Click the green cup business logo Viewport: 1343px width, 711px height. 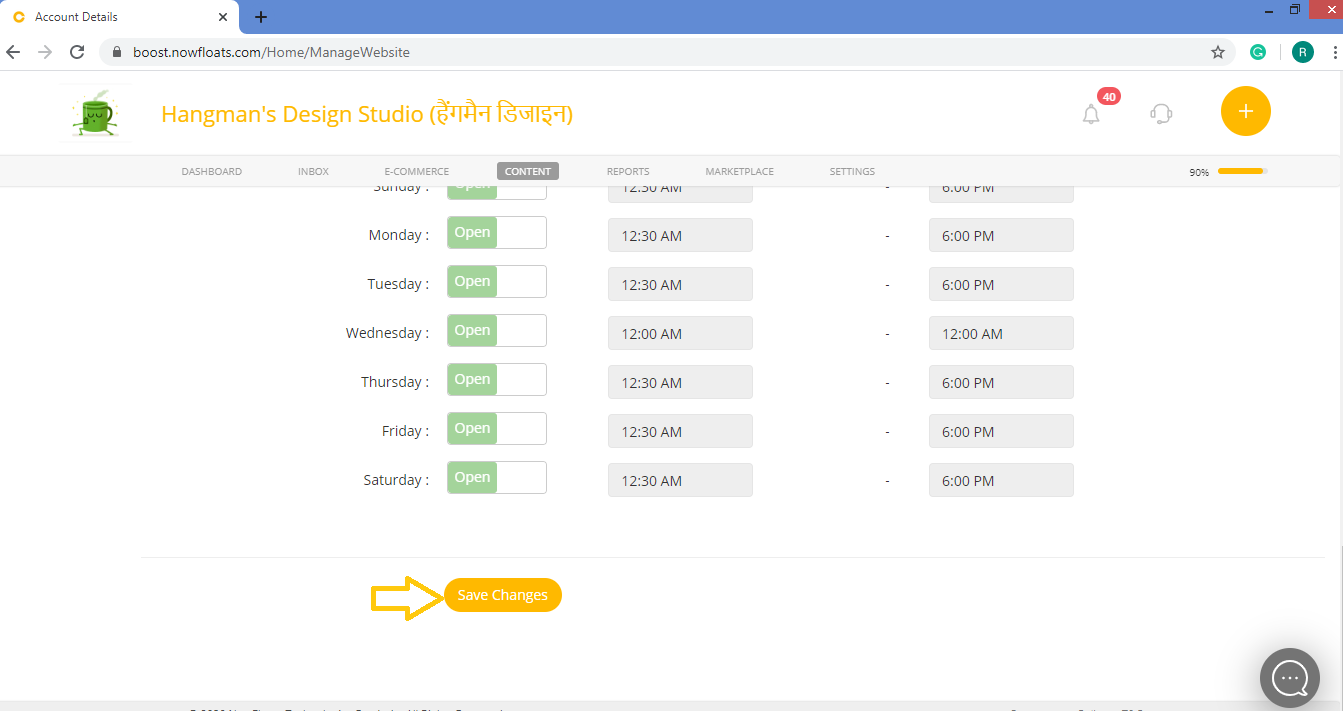click(95, 113)
